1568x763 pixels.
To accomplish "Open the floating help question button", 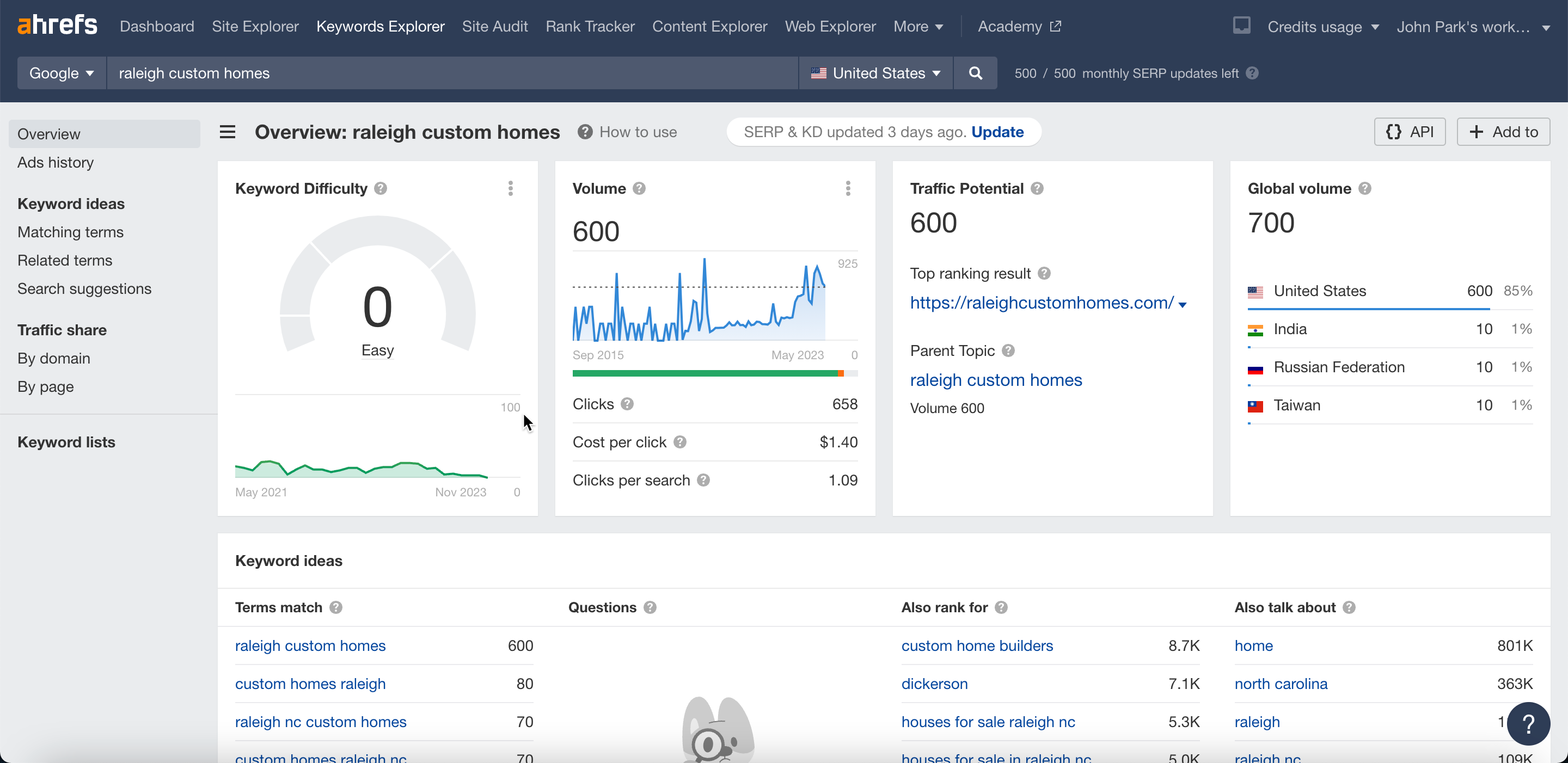I will 1528,723.
